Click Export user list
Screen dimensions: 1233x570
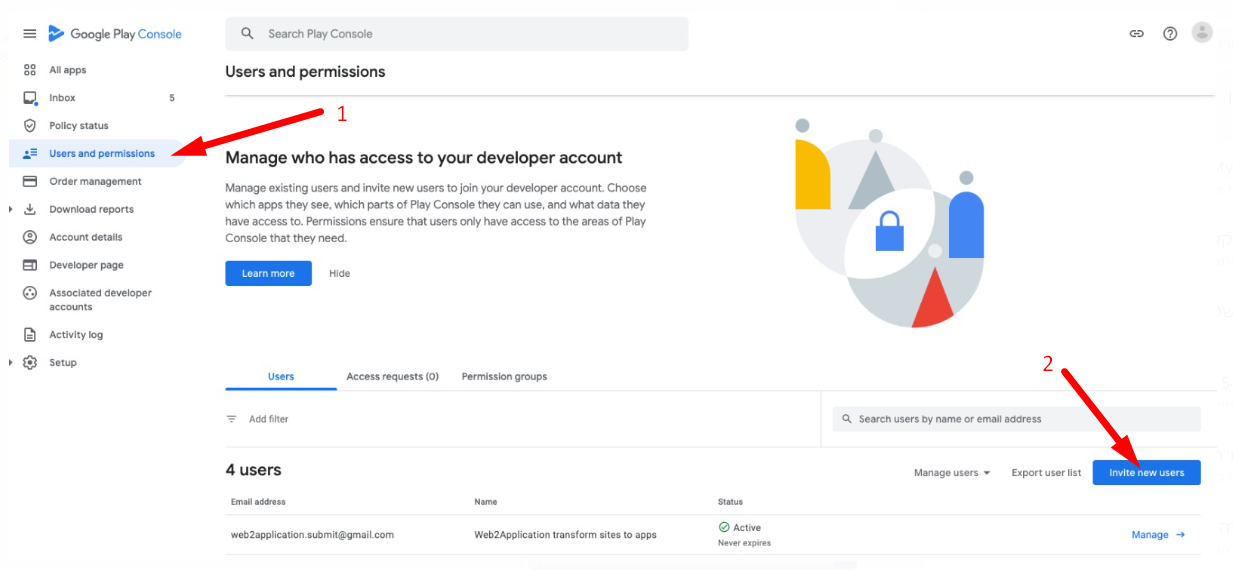coord(1046,473)
